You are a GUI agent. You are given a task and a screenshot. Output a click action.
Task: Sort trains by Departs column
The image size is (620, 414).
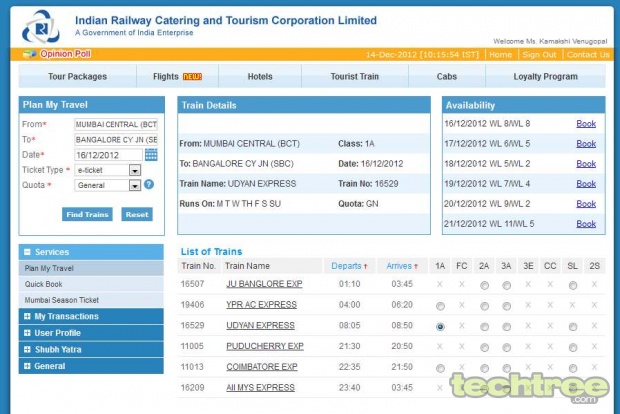pos(350,266)
